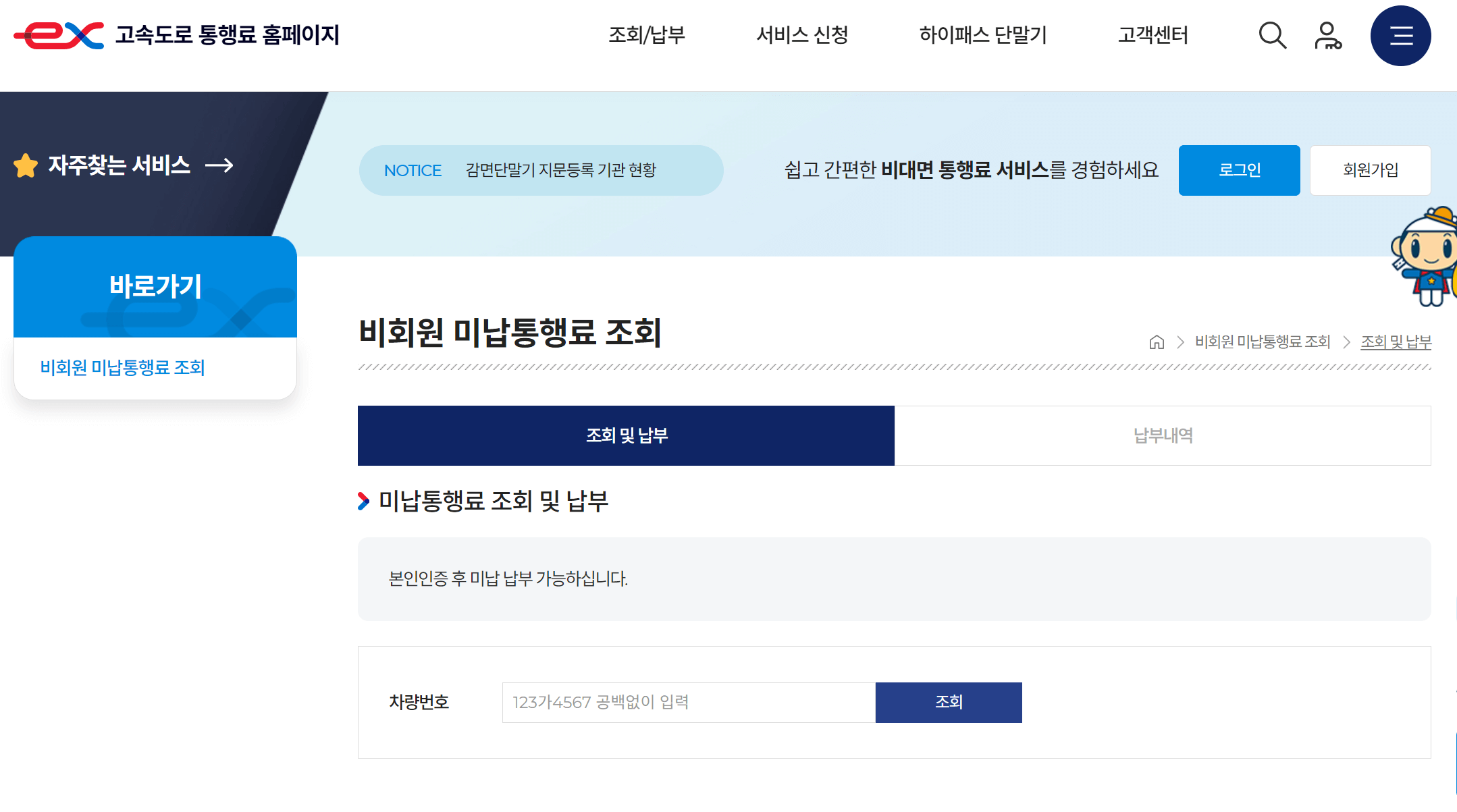Open the hamburger menu icon
1457x812 pixels.
pos(1401,35)
